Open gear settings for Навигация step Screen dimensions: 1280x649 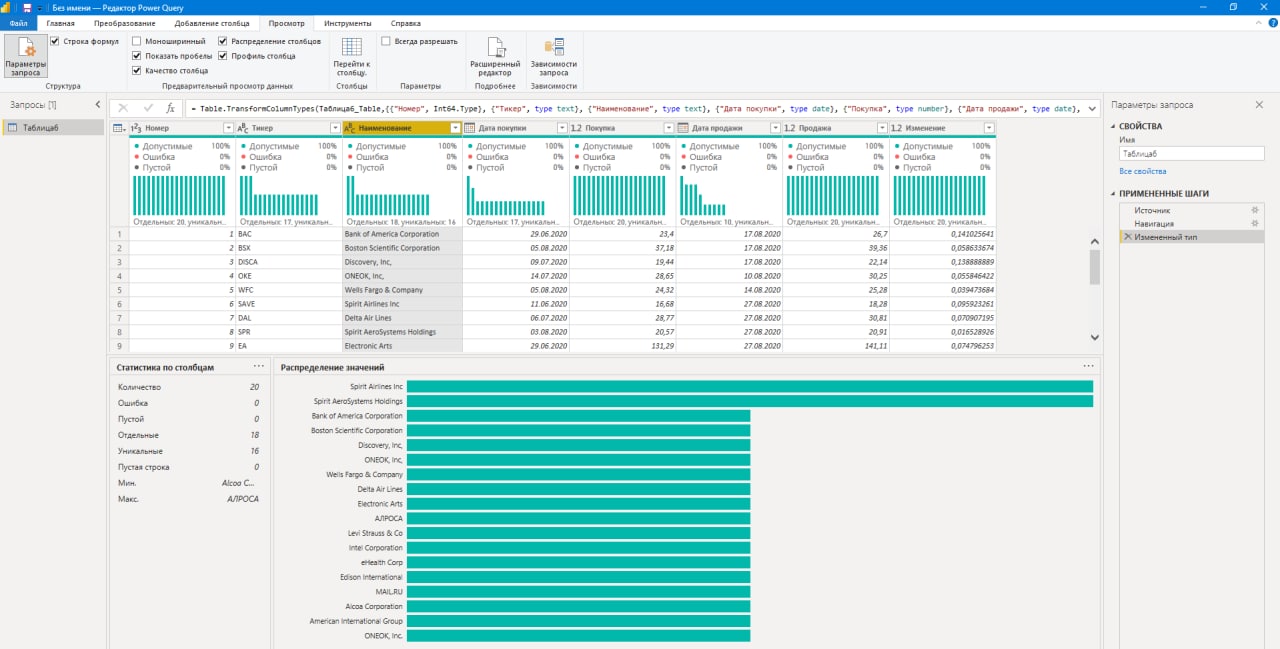(1255, 224)
